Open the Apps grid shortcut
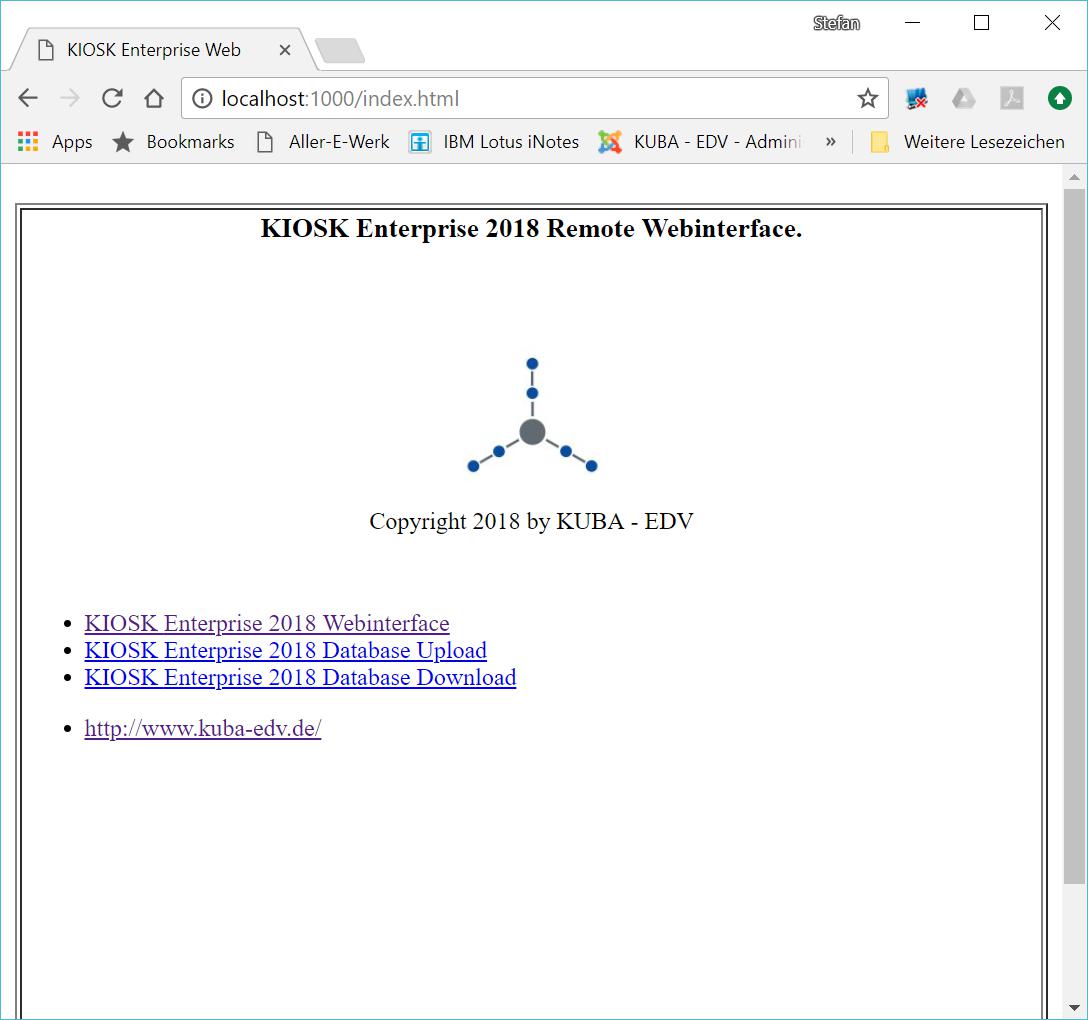Screen dimensions: 1088x1020 (55, 142)
